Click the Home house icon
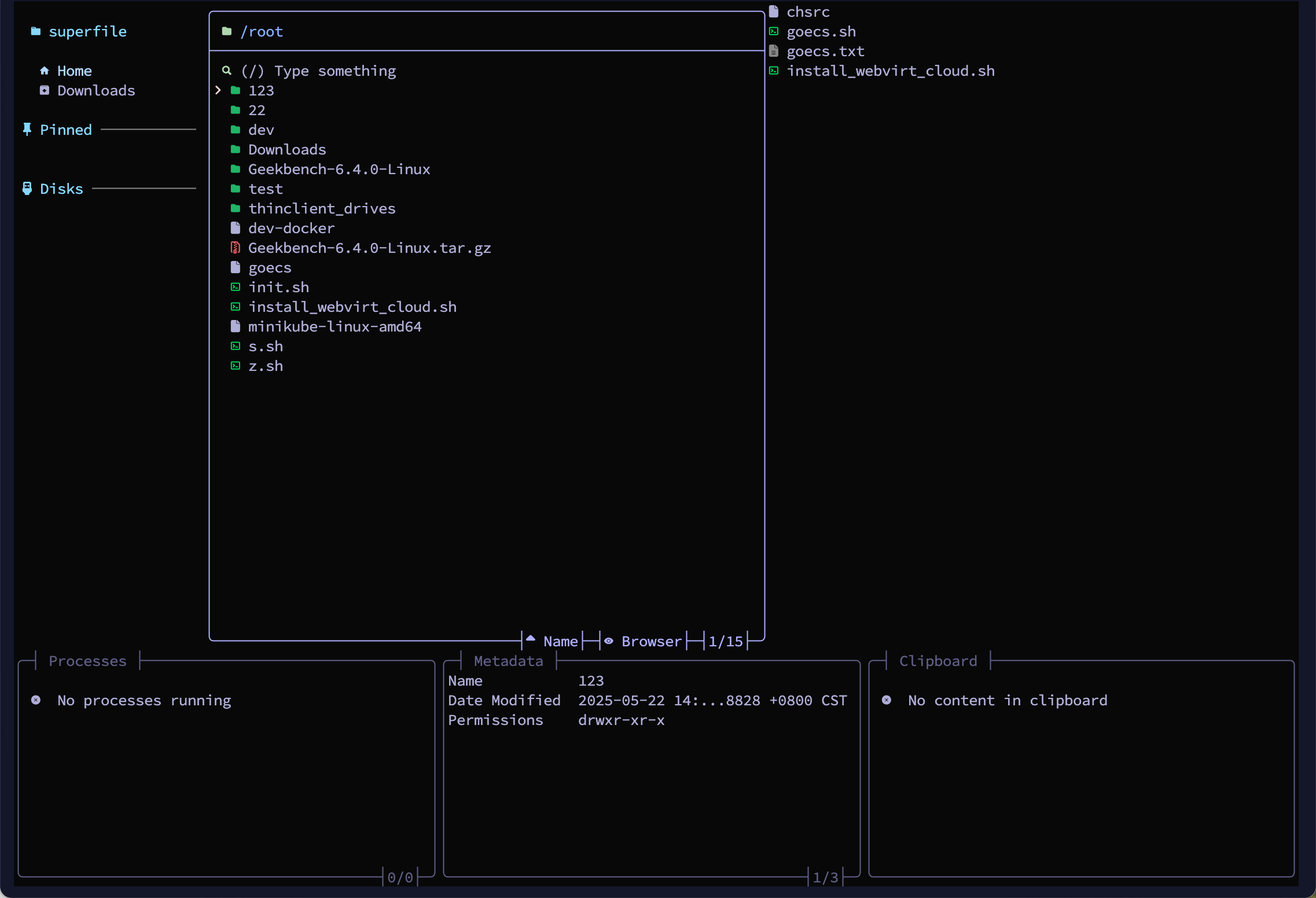The width and height of the screenshot is (1316, 898). (x=45, y=71)
